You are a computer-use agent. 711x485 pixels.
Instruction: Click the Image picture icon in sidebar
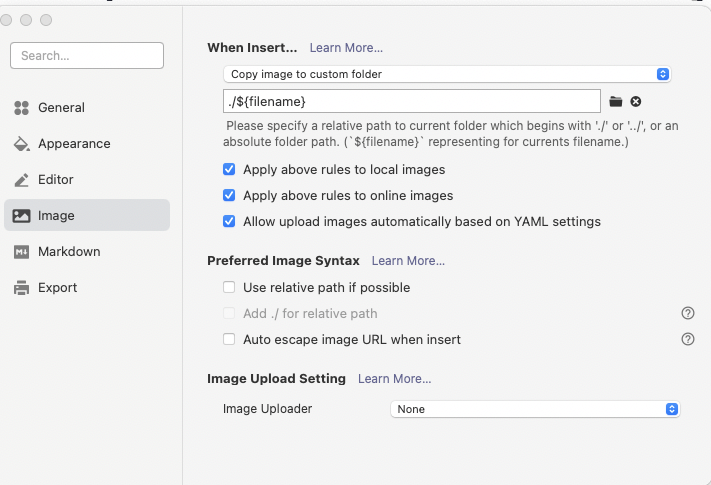(21, 216)
